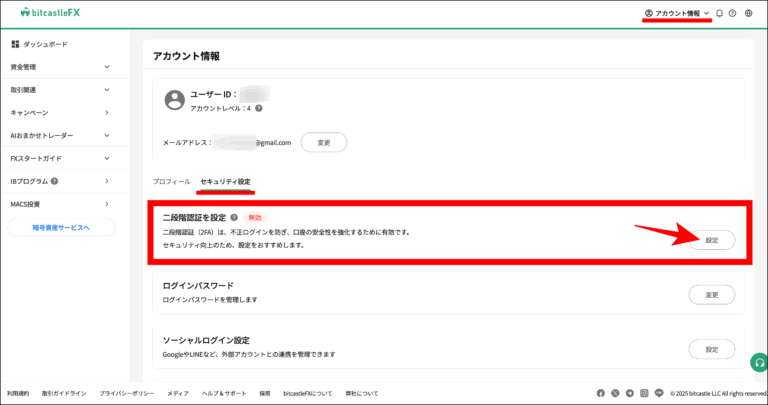Image resolution: width=768 pixels, height=405 pixels.
Task: Open the LINE footer icon
Action: tap(659, 393)
